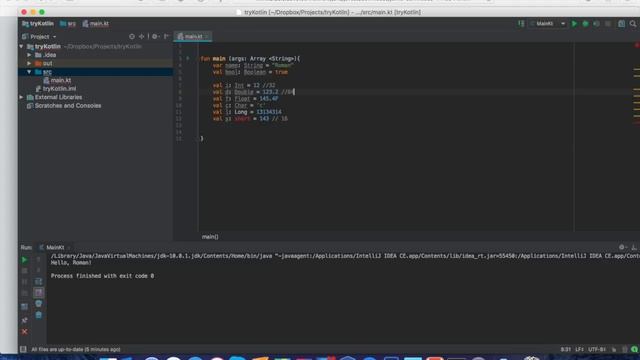Screen dimensions: 640x360
Task: Click the red error indicator atop editor scrollbar
Action: (x=637, y=45)
